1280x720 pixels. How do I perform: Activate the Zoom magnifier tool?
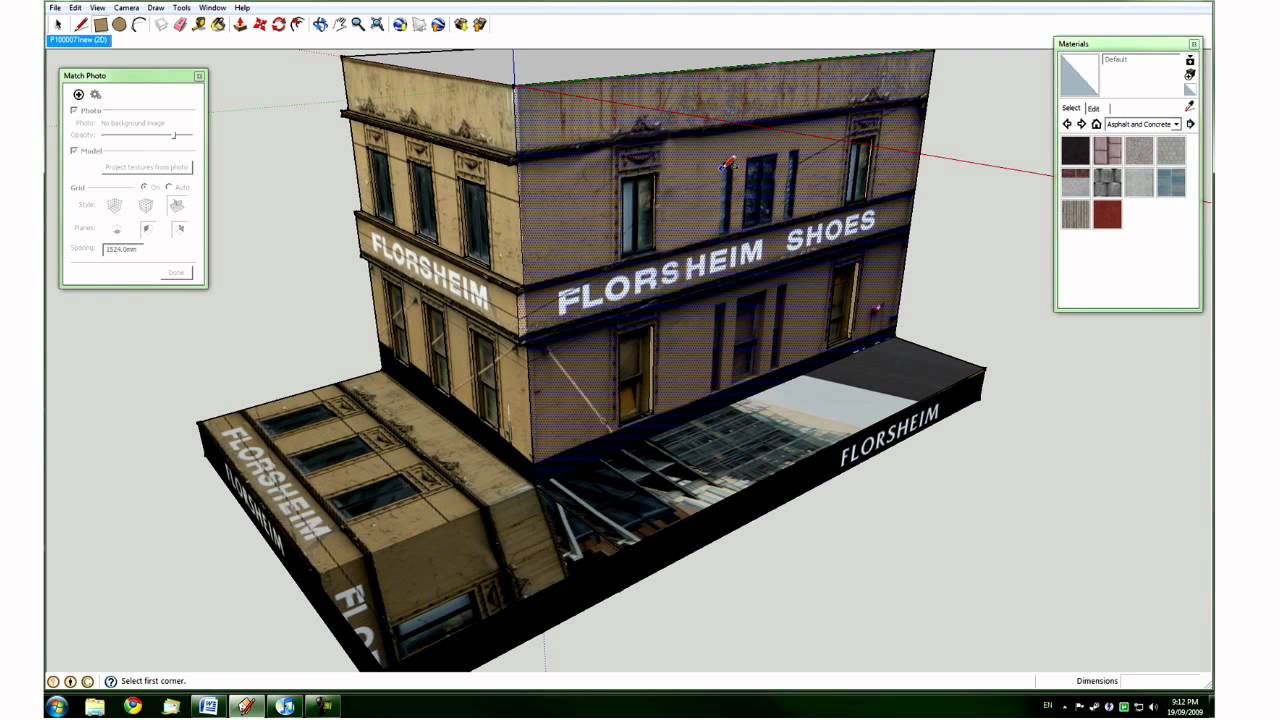(358, 24)
